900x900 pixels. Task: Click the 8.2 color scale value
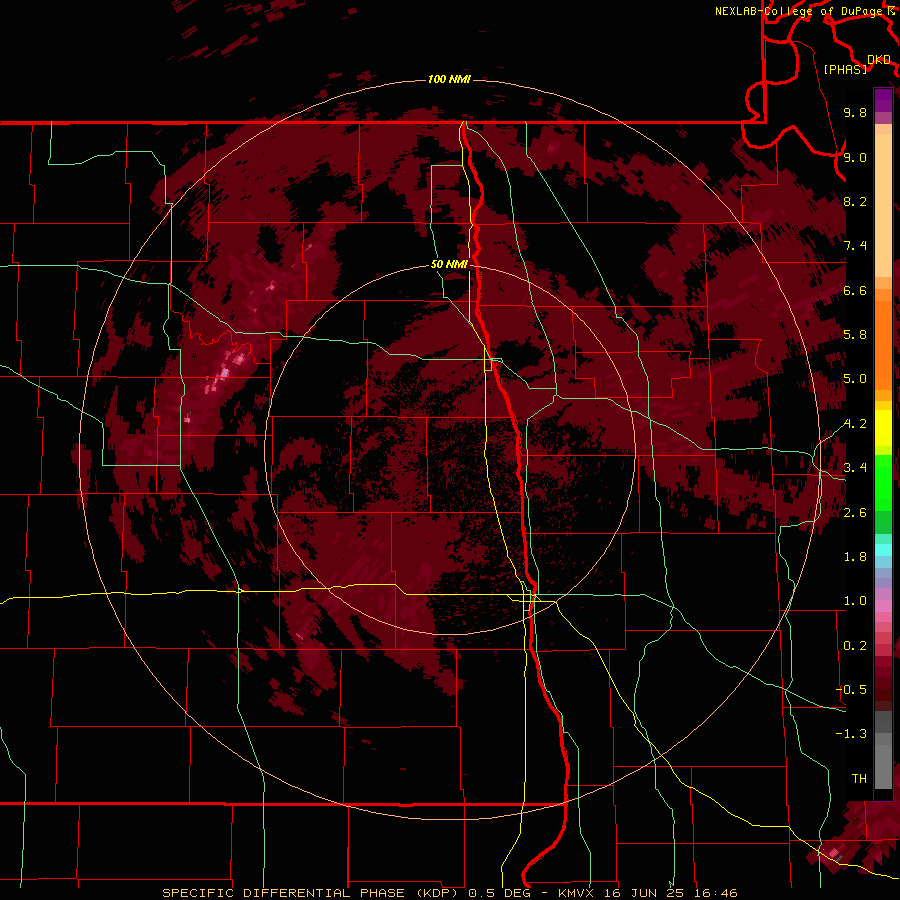[855, 201]
